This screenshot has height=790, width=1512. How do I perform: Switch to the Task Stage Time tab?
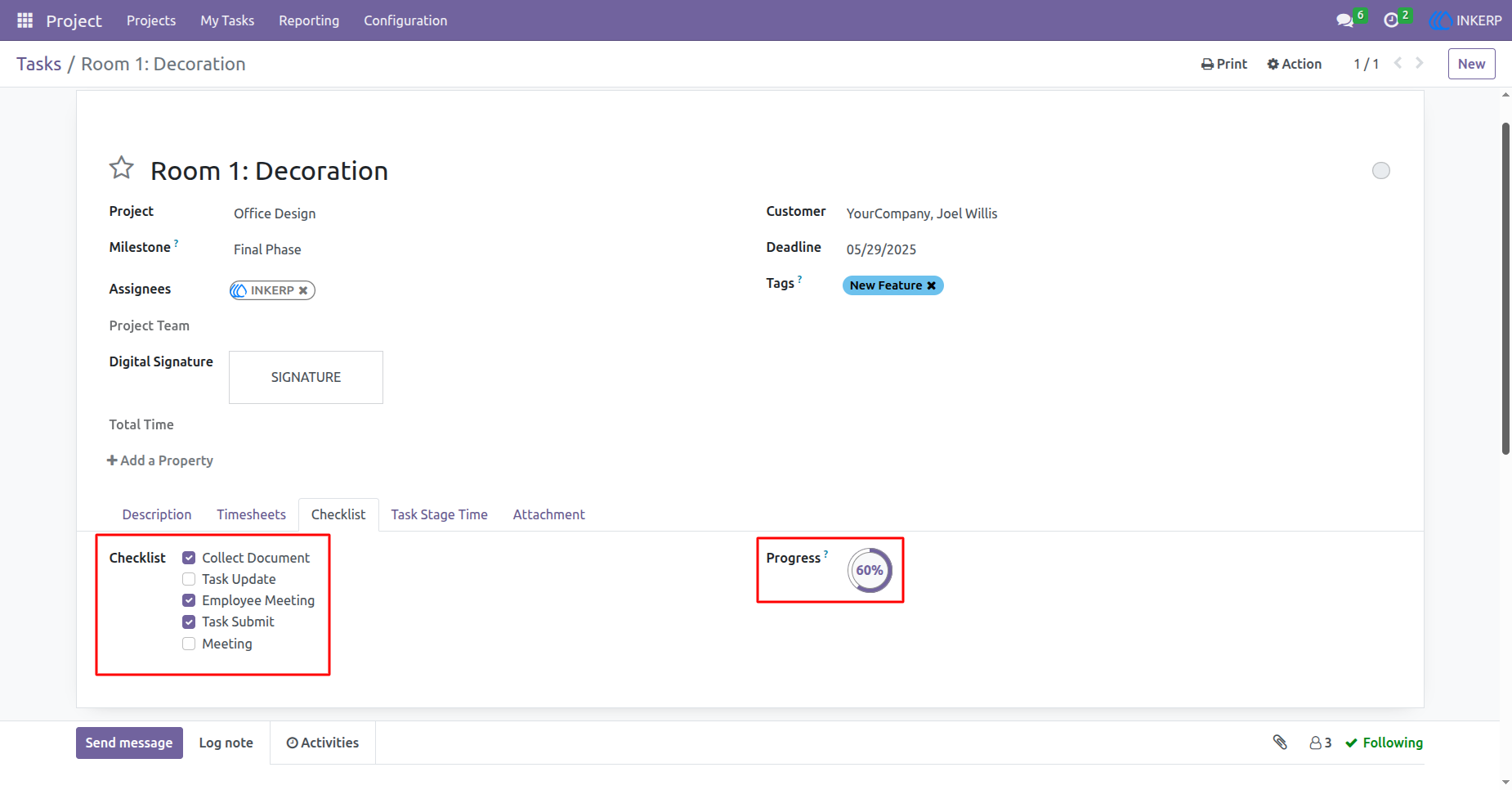[439, 514]
